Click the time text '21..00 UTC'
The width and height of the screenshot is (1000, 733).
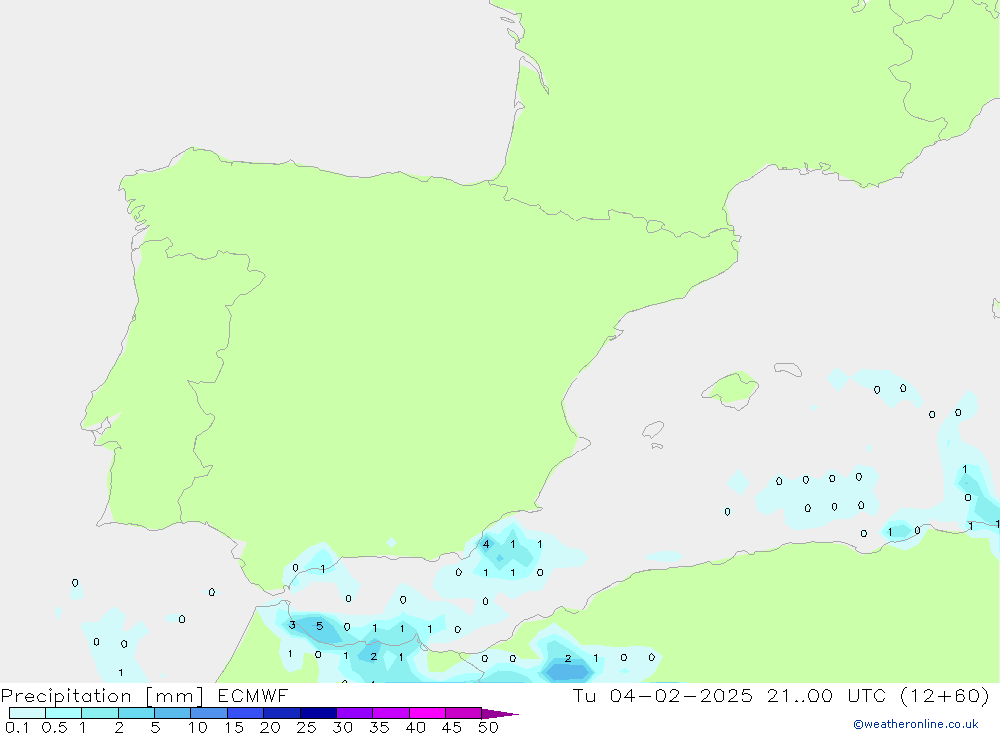click(827, 695)
